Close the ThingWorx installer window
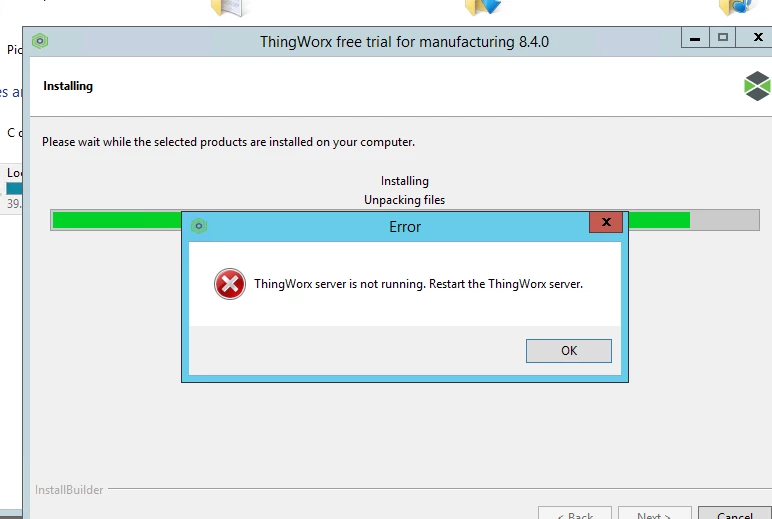The image size is (772, 519). (x=758, y=37)
